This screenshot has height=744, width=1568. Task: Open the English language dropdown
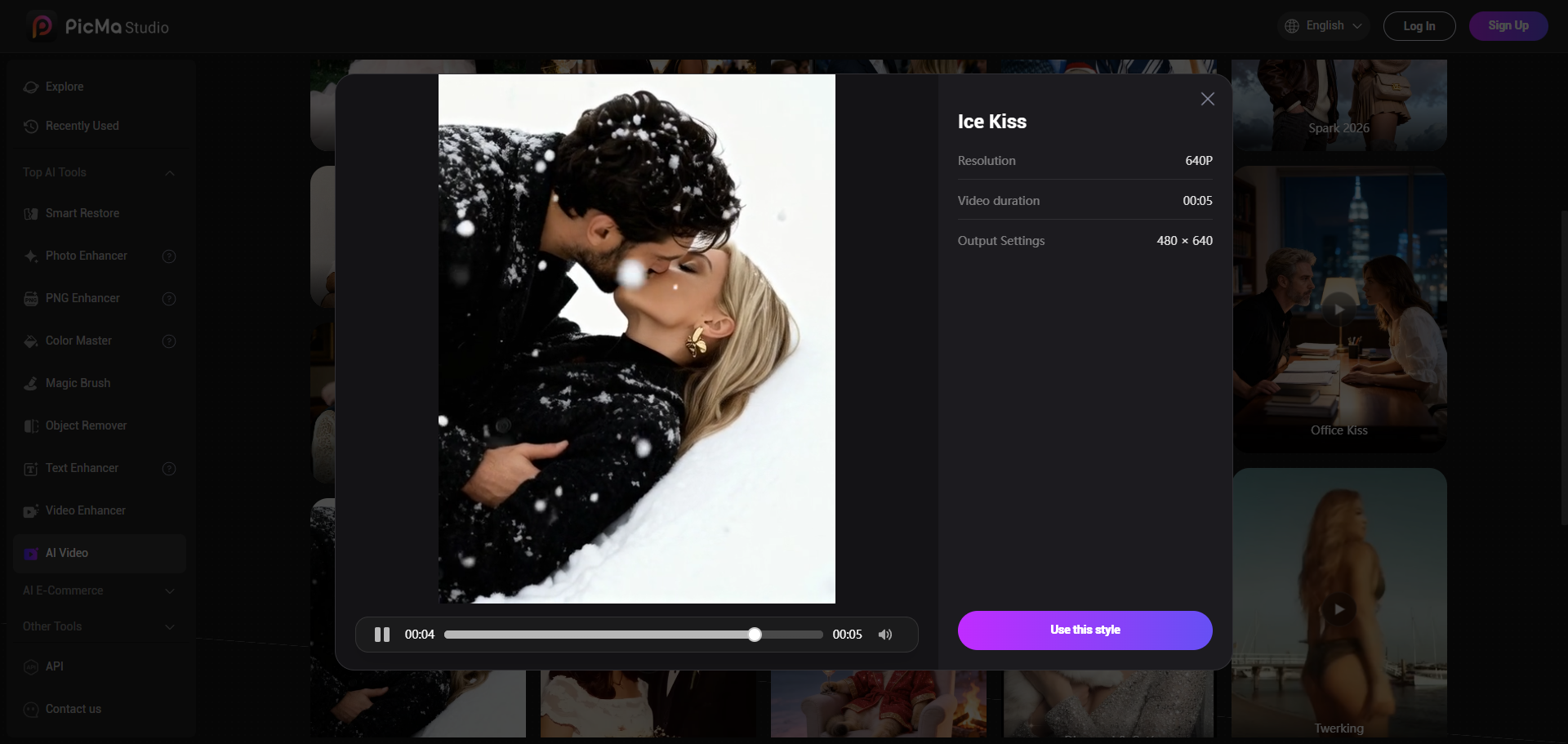(1323, 26)
